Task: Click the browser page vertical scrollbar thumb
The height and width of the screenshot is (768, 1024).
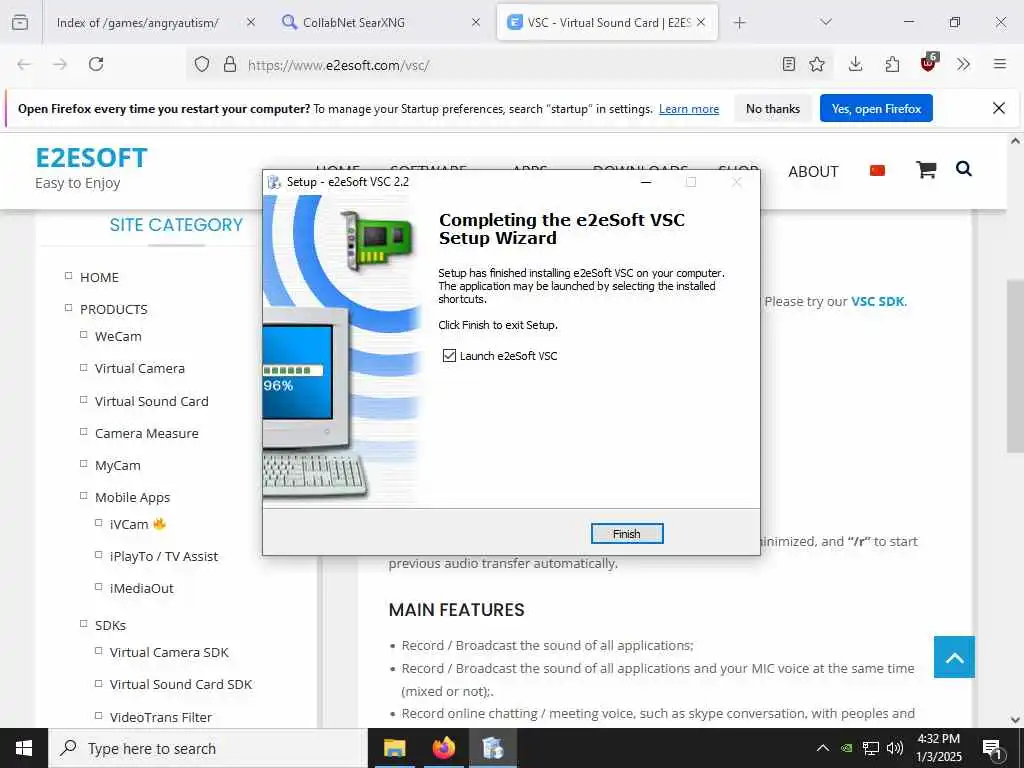Action: coord(1015,366)
